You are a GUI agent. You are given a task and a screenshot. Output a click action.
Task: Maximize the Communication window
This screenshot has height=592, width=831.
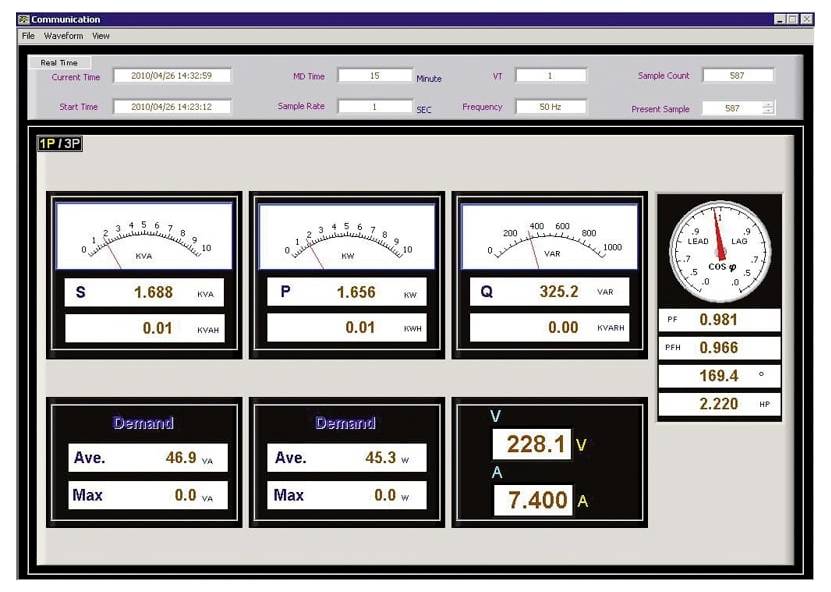[x=793, y=20]
